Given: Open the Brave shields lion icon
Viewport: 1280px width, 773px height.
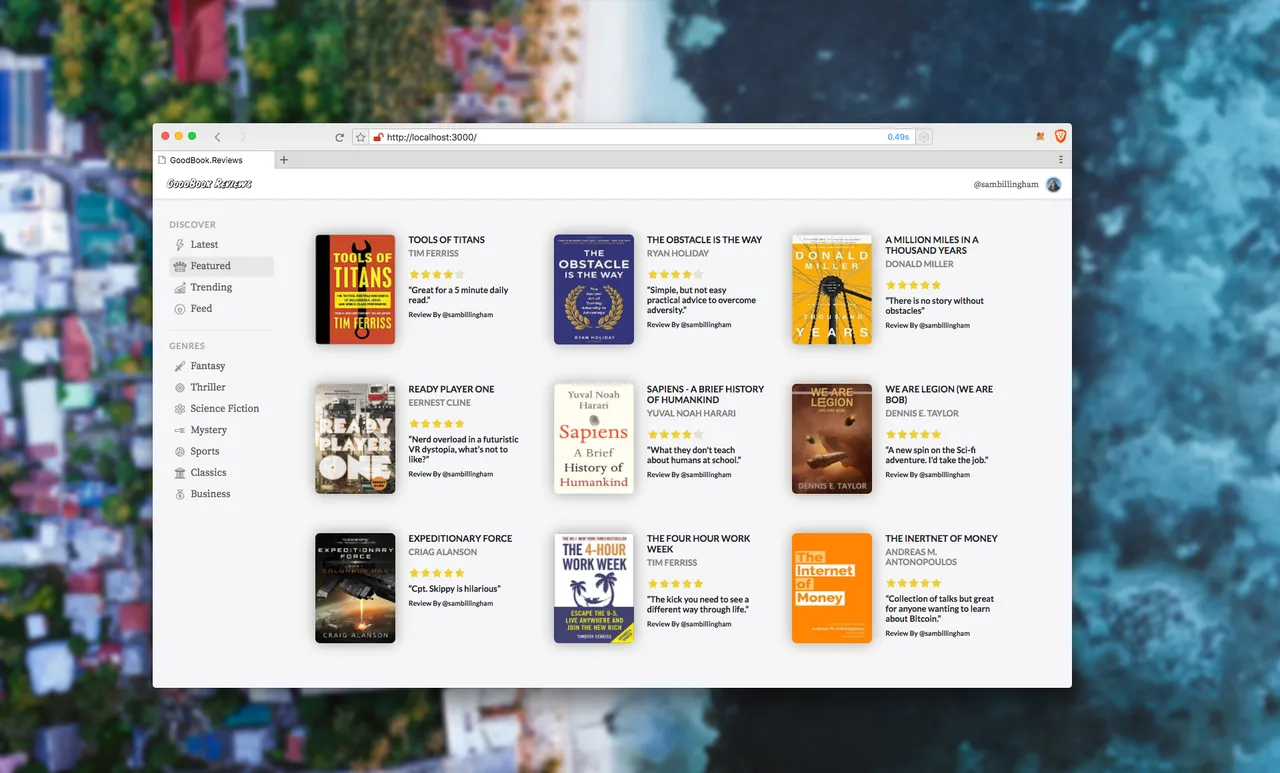Looking at the screenshot, I should click(1060, 136).
